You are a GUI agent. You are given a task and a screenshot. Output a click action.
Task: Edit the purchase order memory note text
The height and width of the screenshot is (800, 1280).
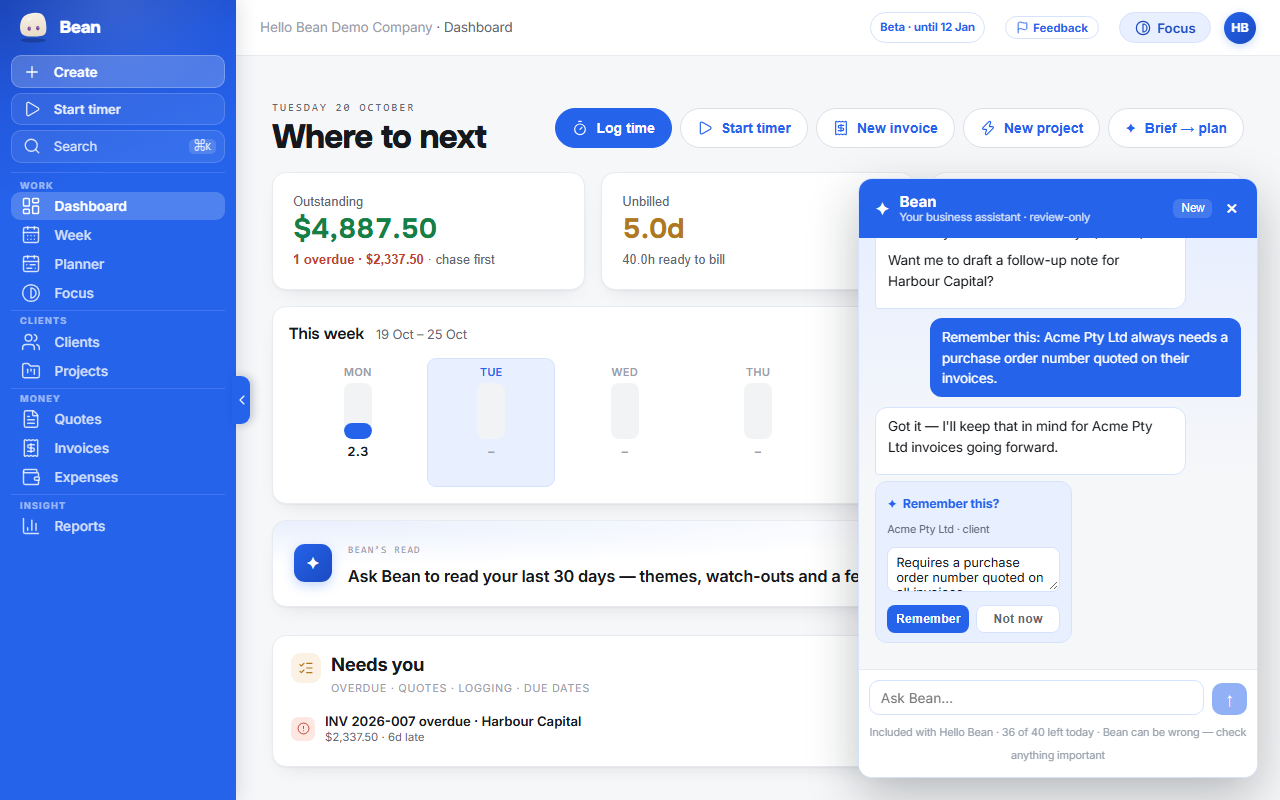(973, 569)
